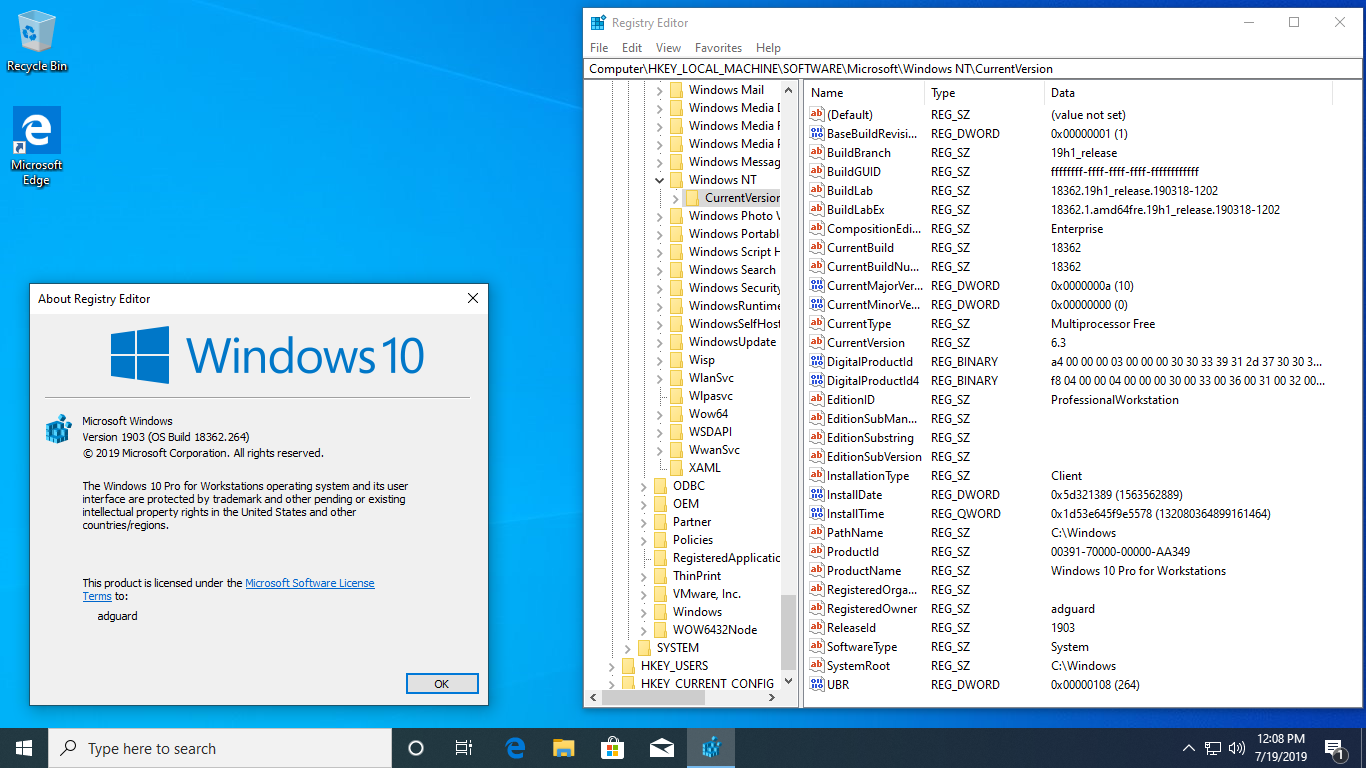1366x768 pixels.
Task: Open Task View on the taskbar
Action: (x=464, y=748)
